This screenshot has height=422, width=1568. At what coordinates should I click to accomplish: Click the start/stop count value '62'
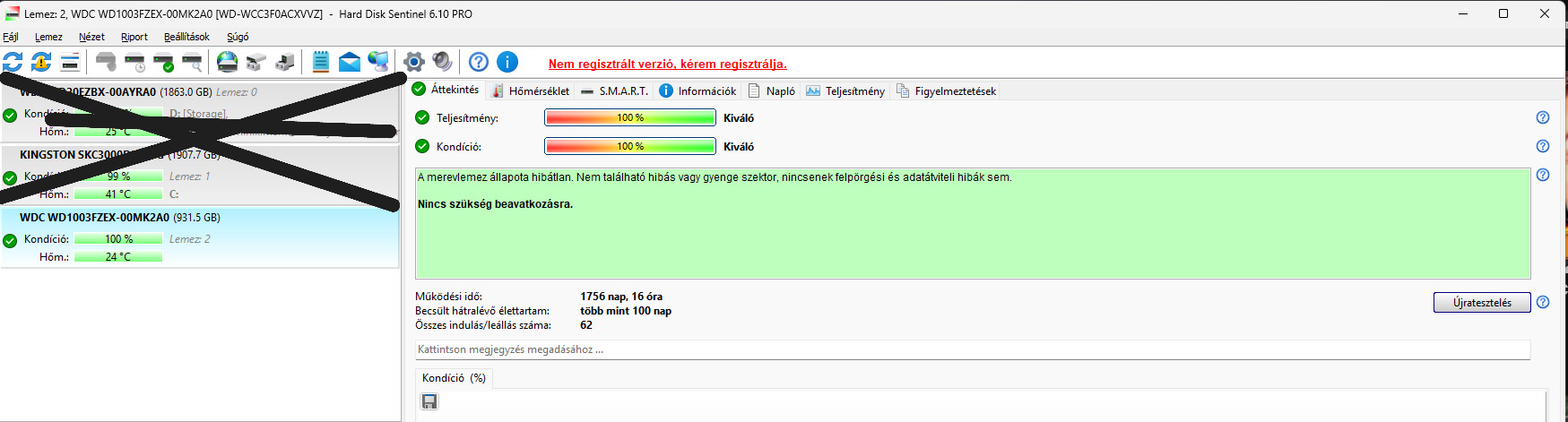pos(586,325)
